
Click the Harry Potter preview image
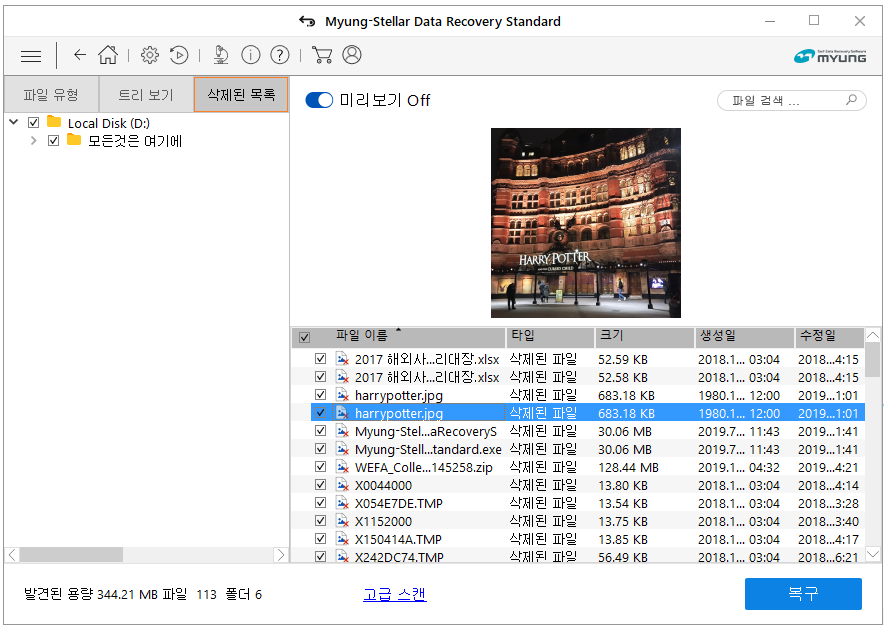[x=586, y=223]
